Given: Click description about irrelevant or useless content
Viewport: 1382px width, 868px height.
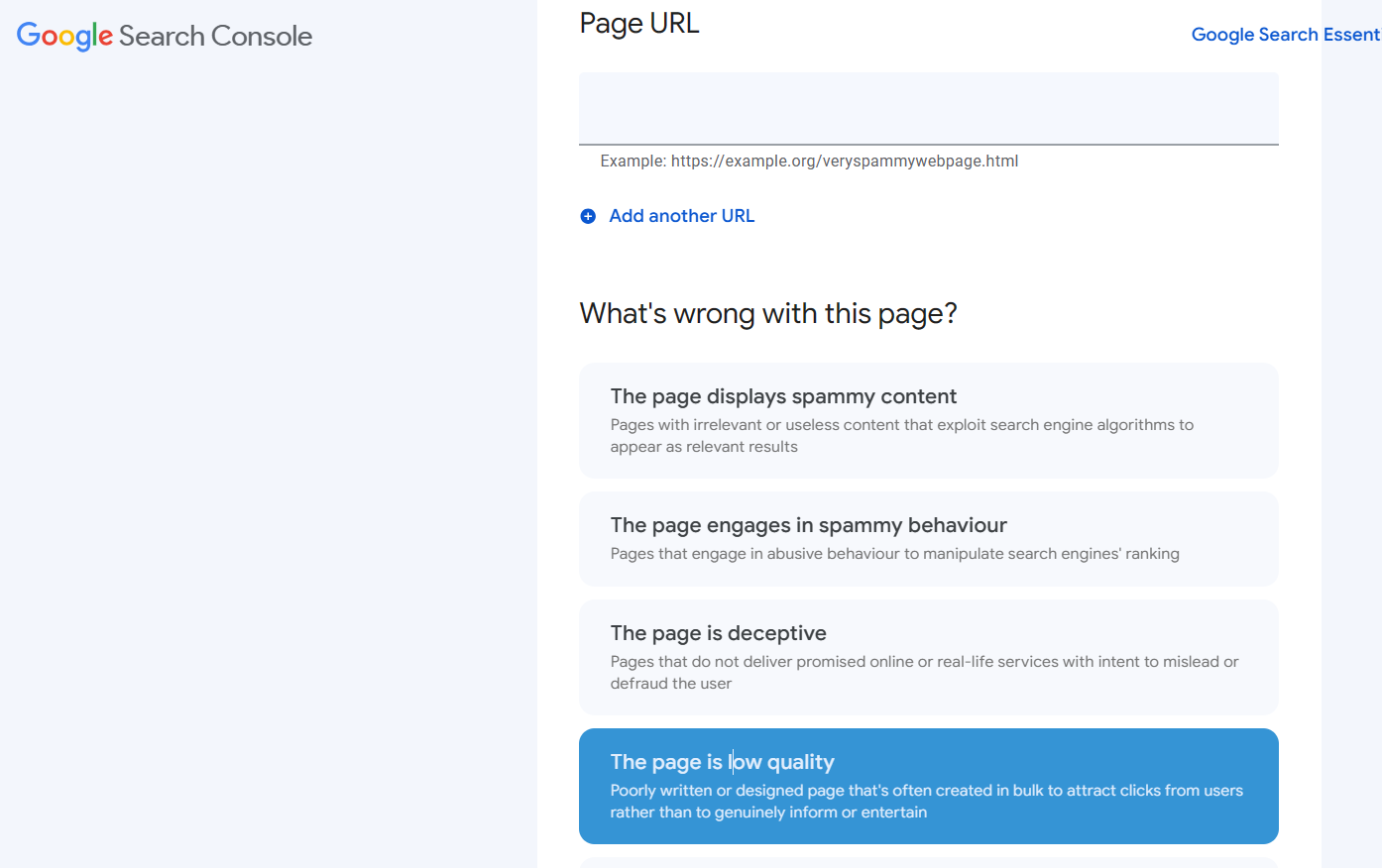Looking at the screenshot, I should pos(902,436).
